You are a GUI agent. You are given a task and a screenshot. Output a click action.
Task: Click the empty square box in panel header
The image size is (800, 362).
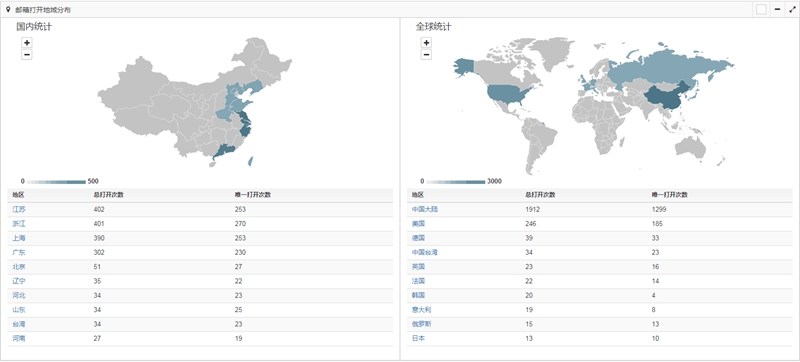tap(761, 9)
